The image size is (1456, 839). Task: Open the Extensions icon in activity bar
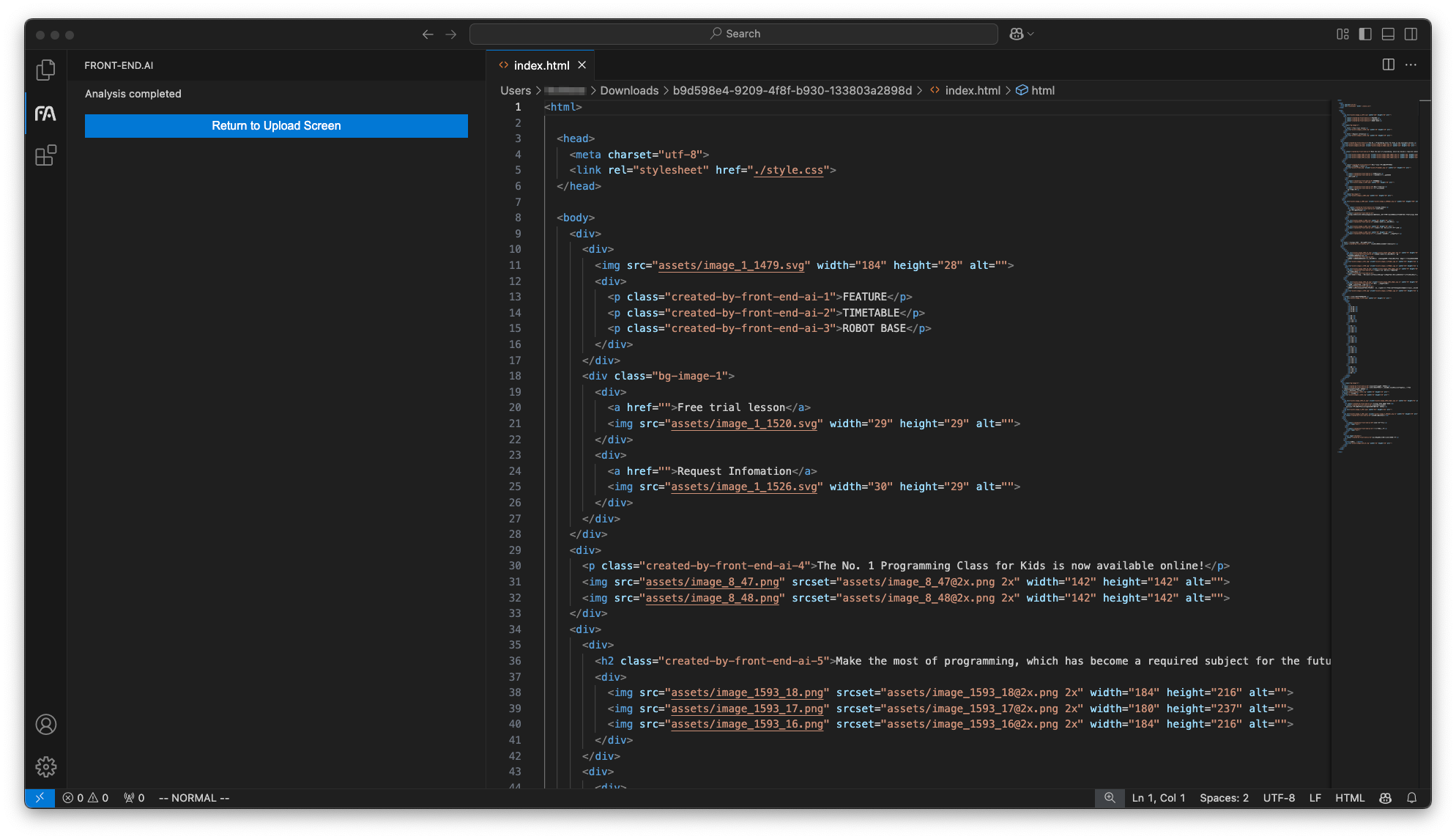point(45,155)
